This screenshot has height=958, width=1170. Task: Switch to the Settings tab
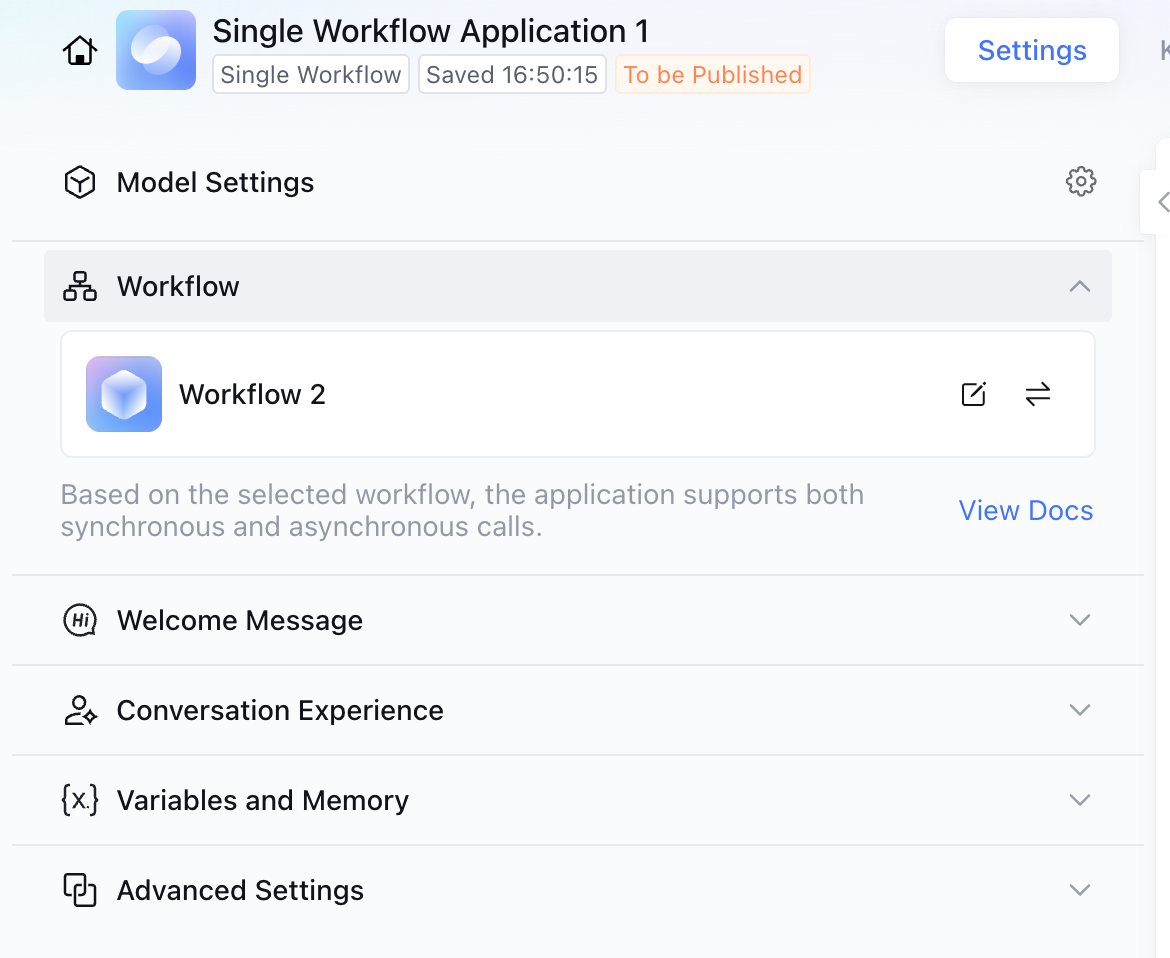1032,50
